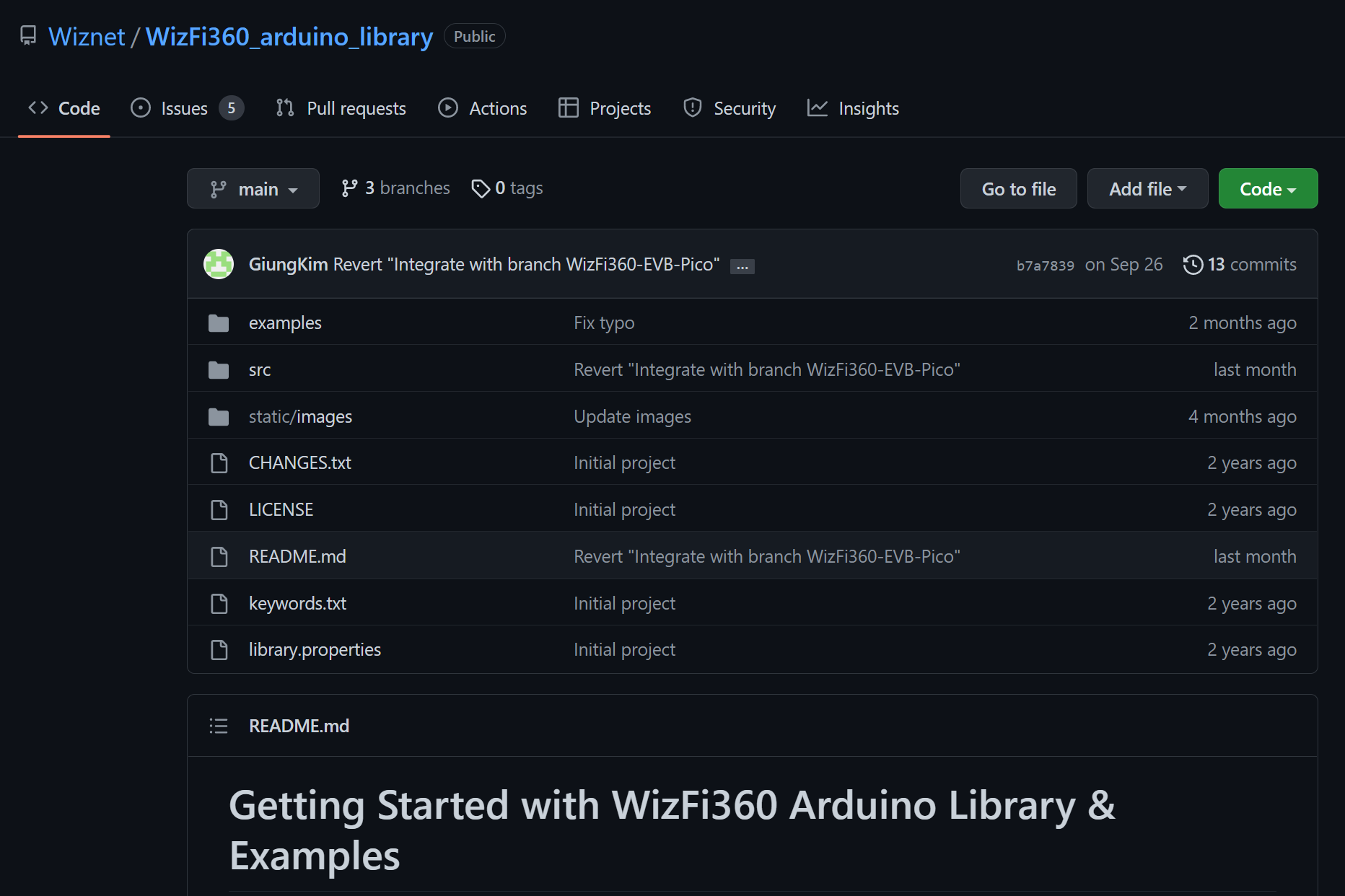Click '2 months ago' in examples row
Viewport: 1345px width, 896px height.
pyautogui.click(x=1243, y=323)
